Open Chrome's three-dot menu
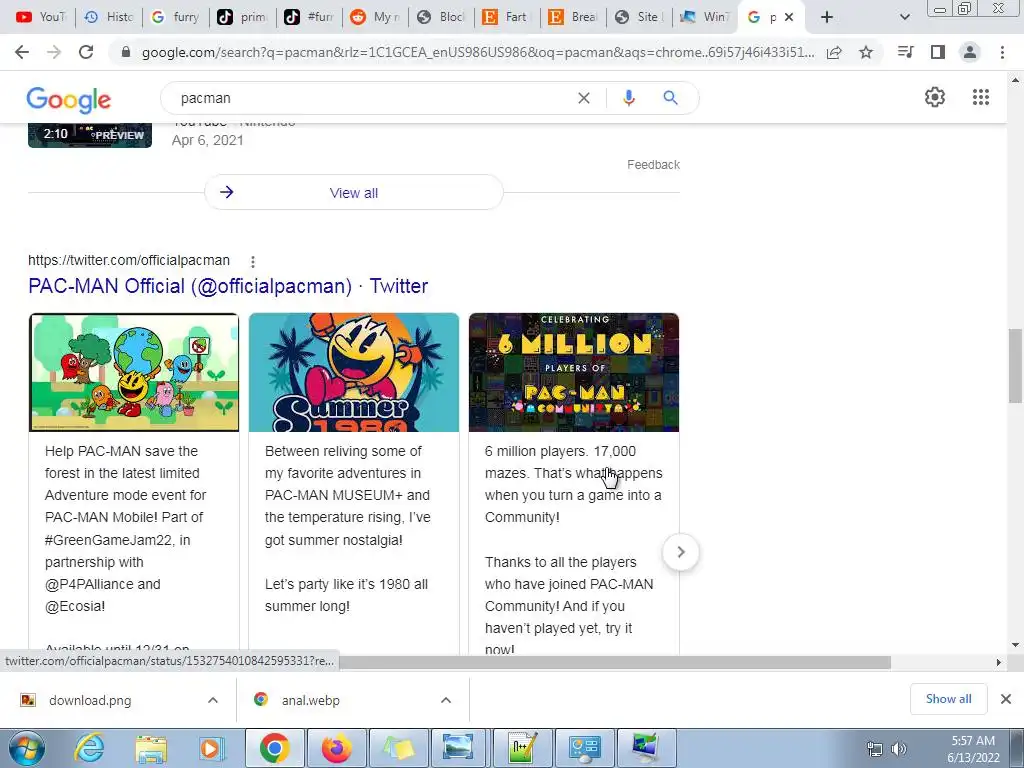The image size is (1024, 768). pos(1002,52)
